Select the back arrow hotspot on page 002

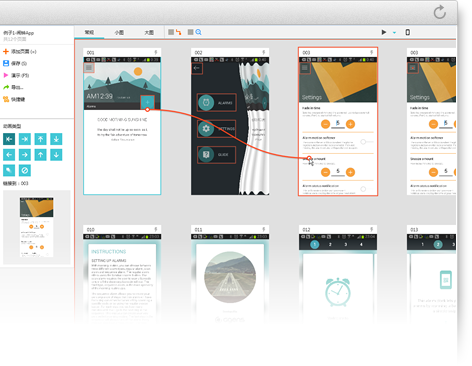197,68
